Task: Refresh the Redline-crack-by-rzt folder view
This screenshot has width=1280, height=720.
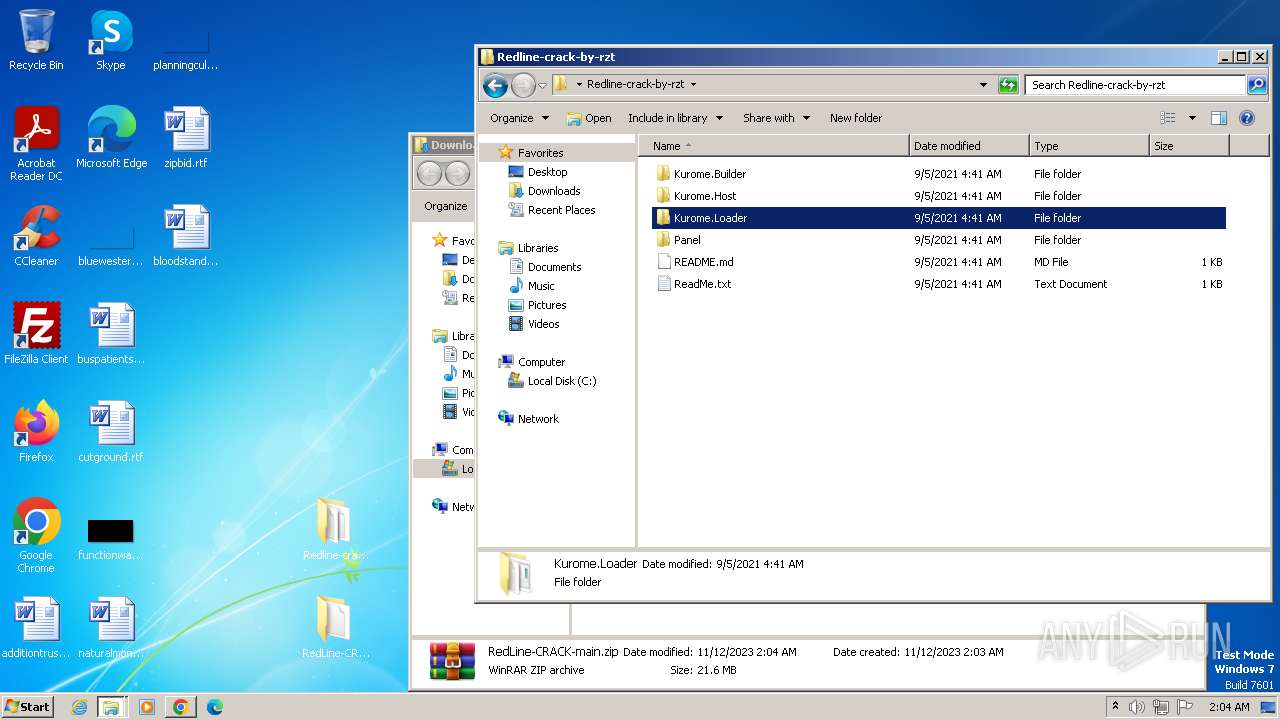Action: [x=1008, y=85]
